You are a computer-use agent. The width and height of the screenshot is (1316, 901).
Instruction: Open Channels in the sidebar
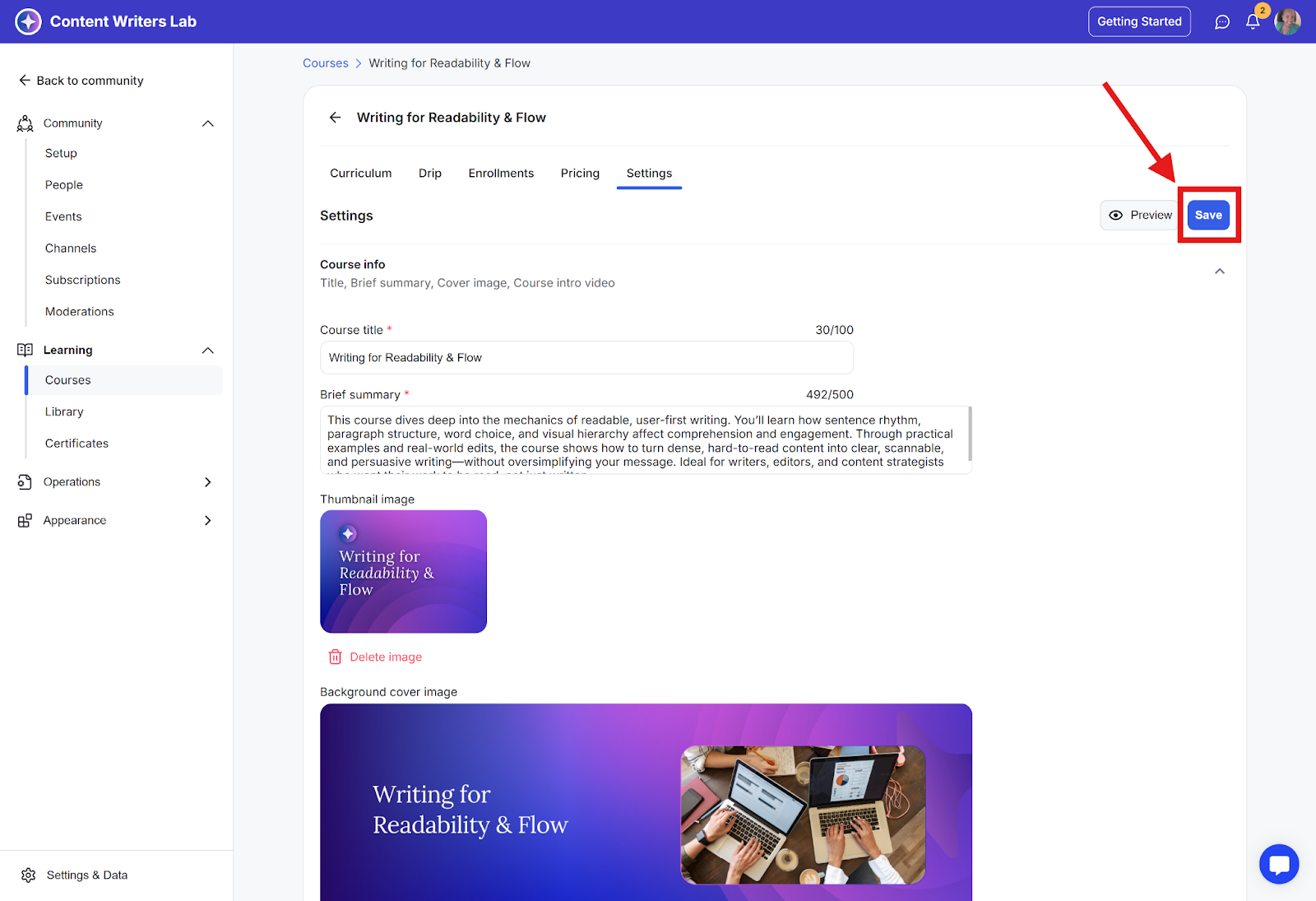click(x=71, y=248)
